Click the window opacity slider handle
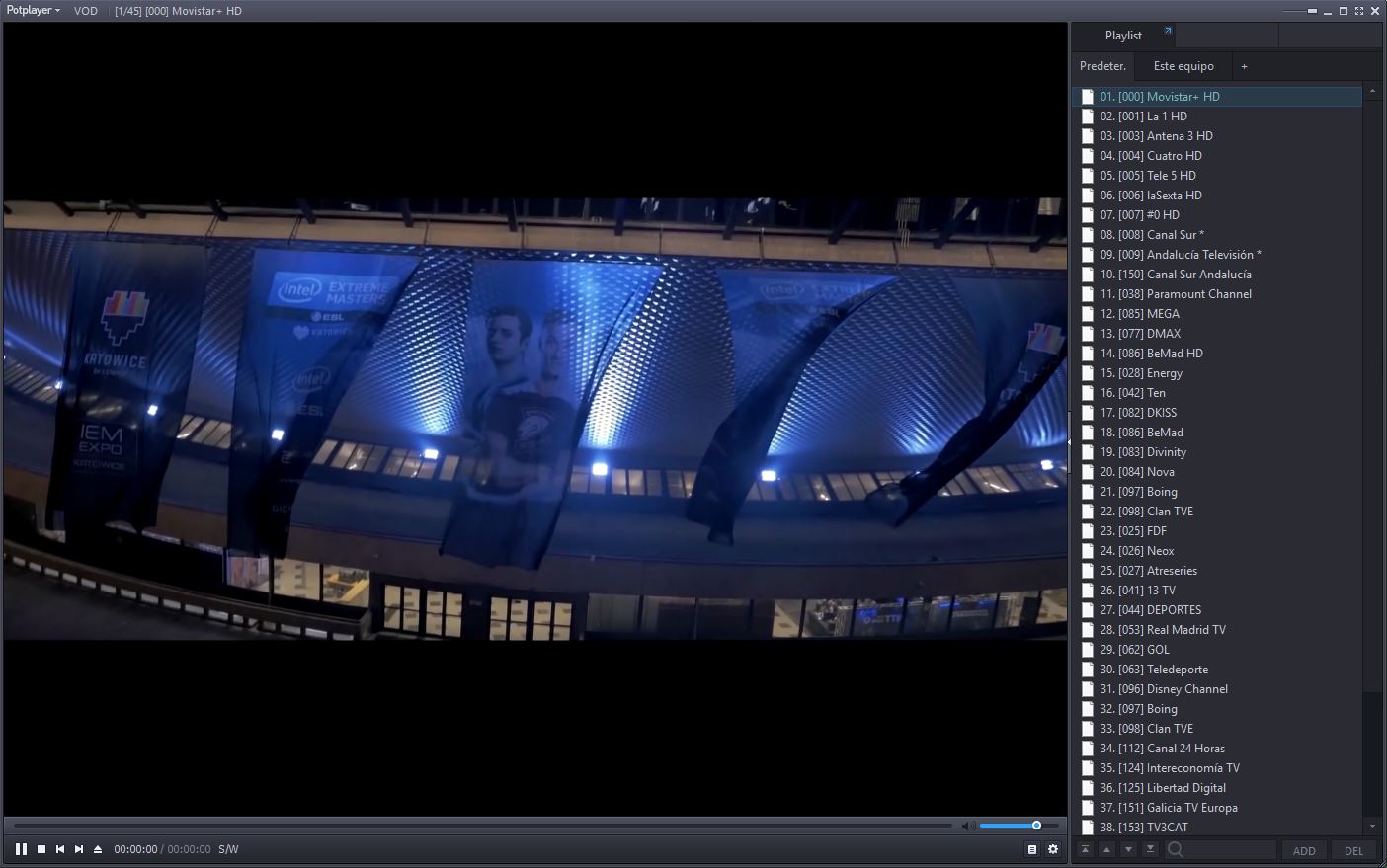 point(1312,11)
